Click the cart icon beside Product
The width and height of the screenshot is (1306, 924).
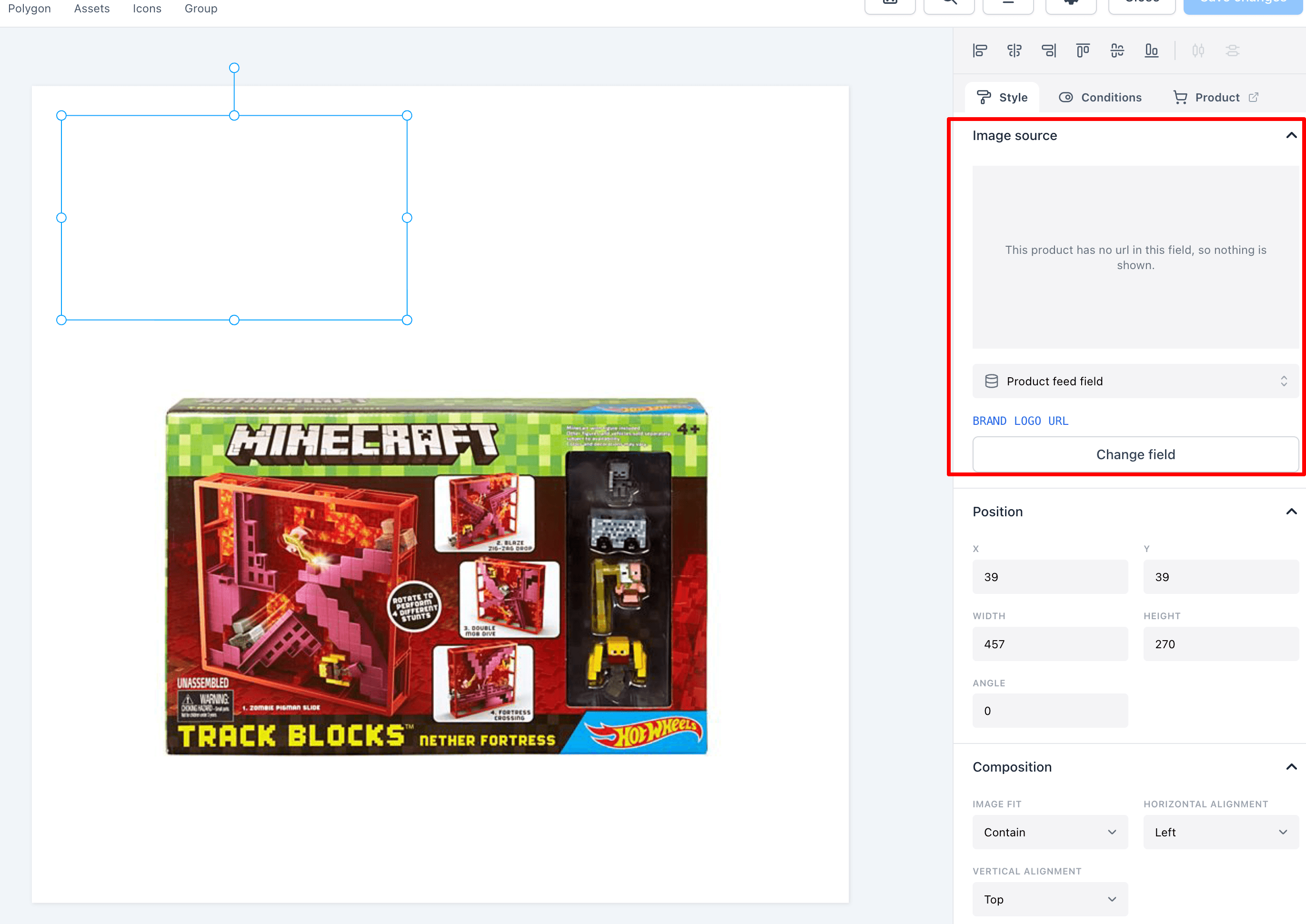[1180, 97]
